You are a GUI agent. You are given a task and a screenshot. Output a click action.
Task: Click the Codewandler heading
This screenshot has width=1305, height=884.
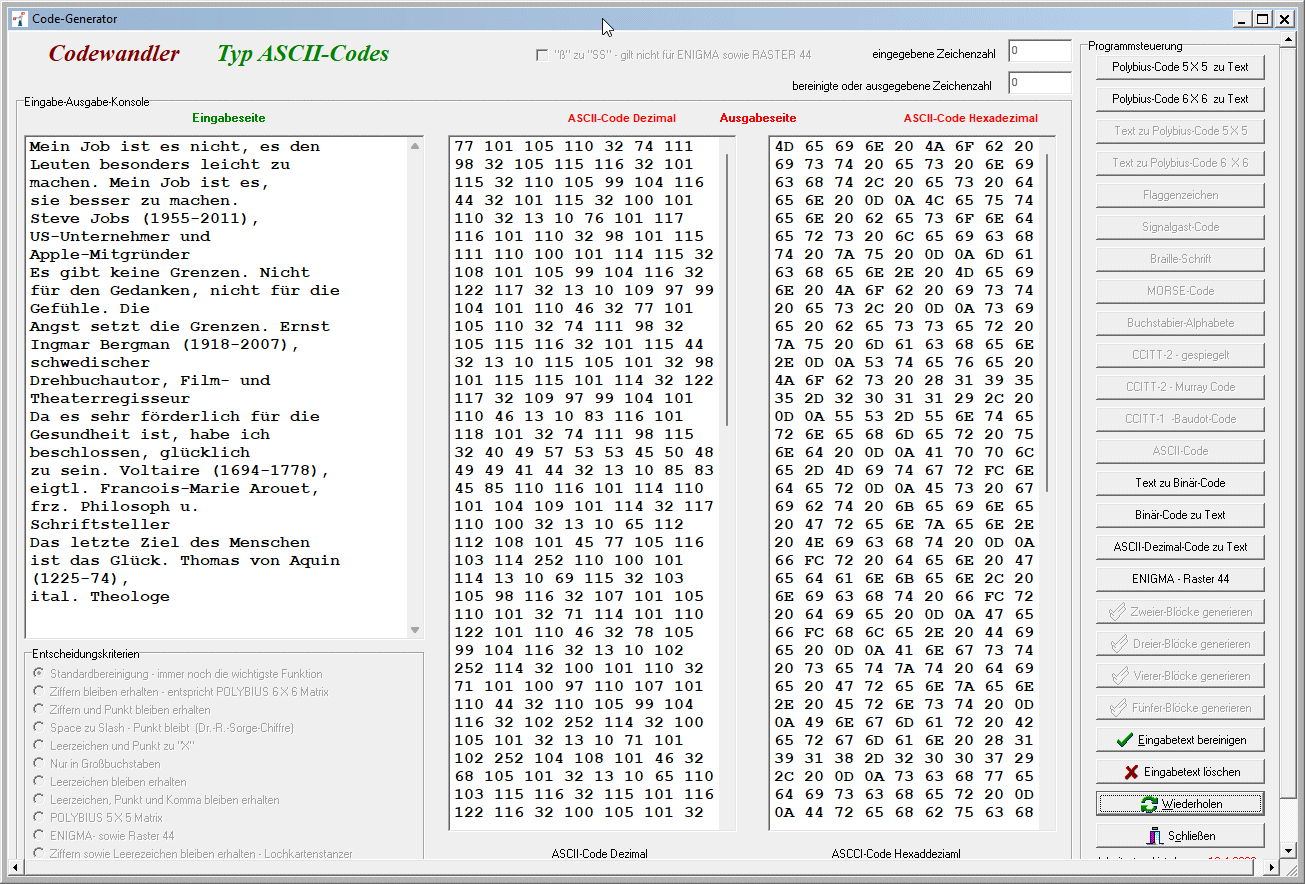click(114, 54)
